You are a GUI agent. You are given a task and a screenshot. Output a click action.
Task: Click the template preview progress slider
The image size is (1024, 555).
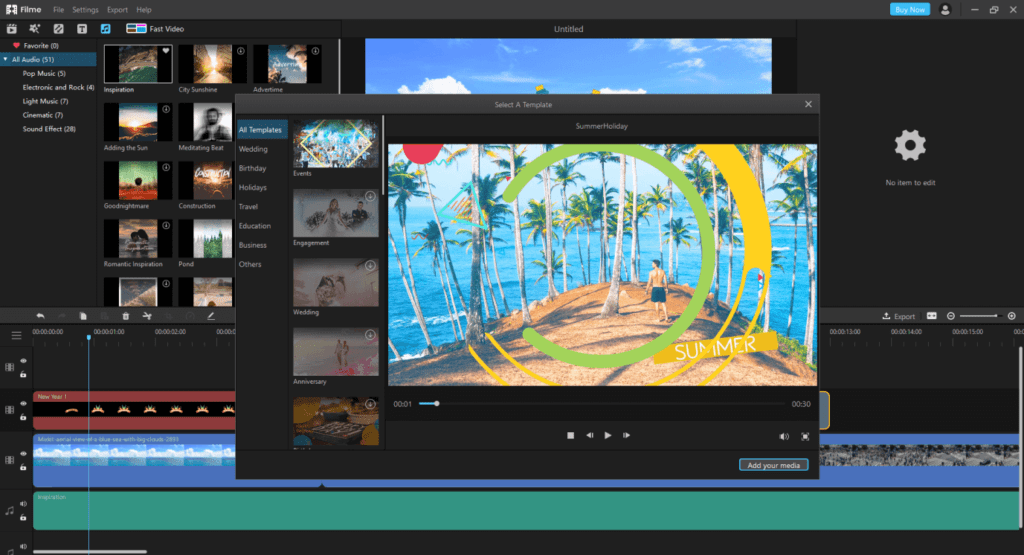[x=602, y=404]
